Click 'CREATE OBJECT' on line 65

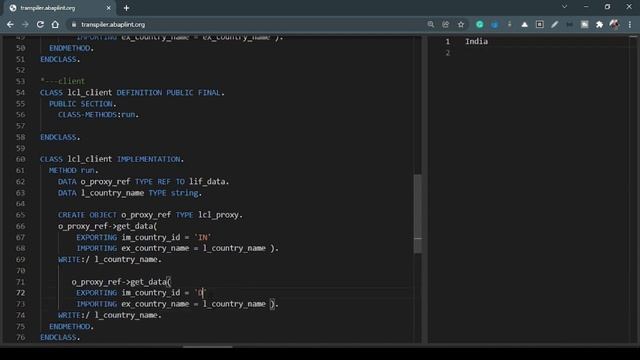pos(87,215)
